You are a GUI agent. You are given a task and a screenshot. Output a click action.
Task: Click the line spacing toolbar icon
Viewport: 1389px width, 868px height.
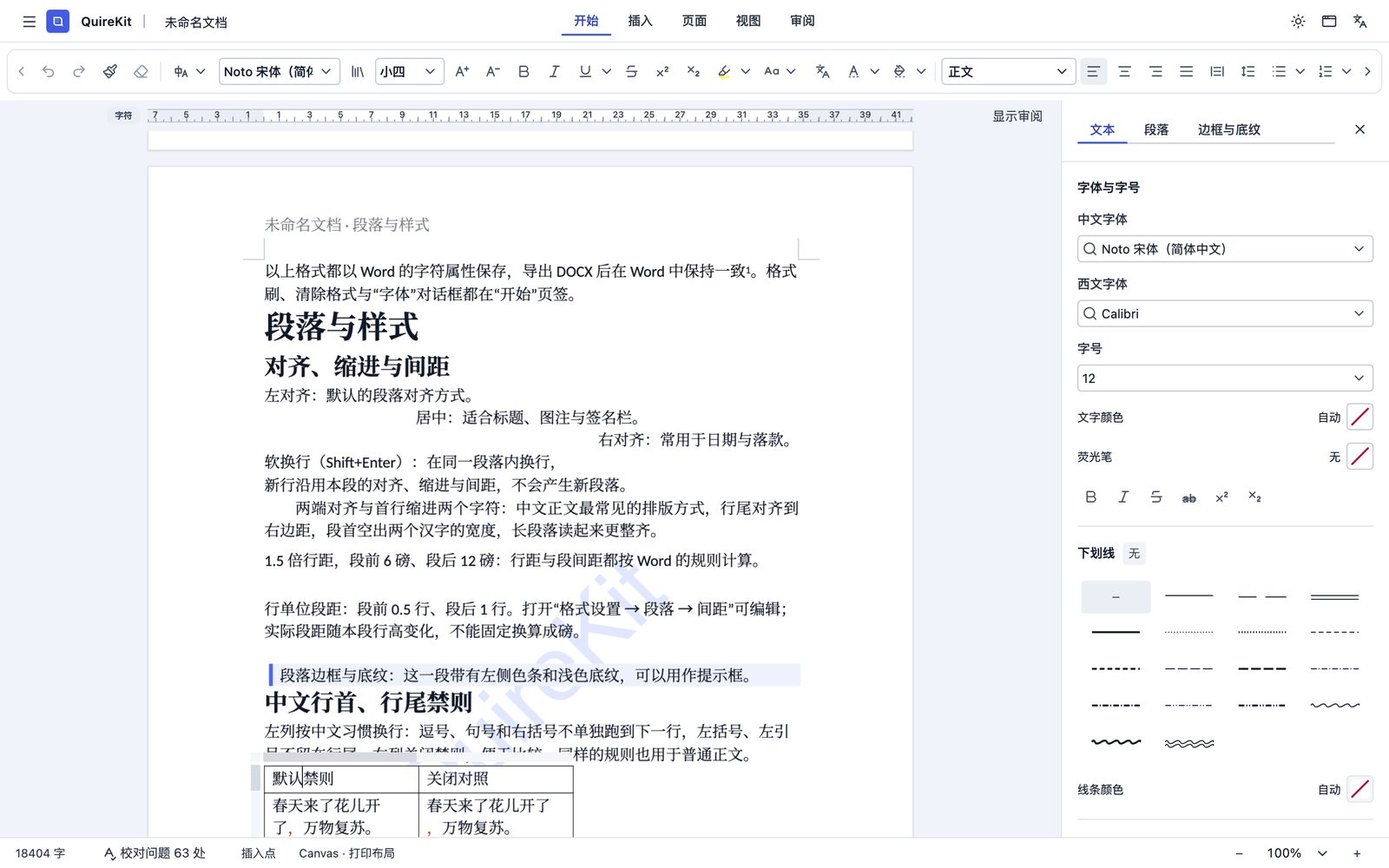click(1247, 71)
